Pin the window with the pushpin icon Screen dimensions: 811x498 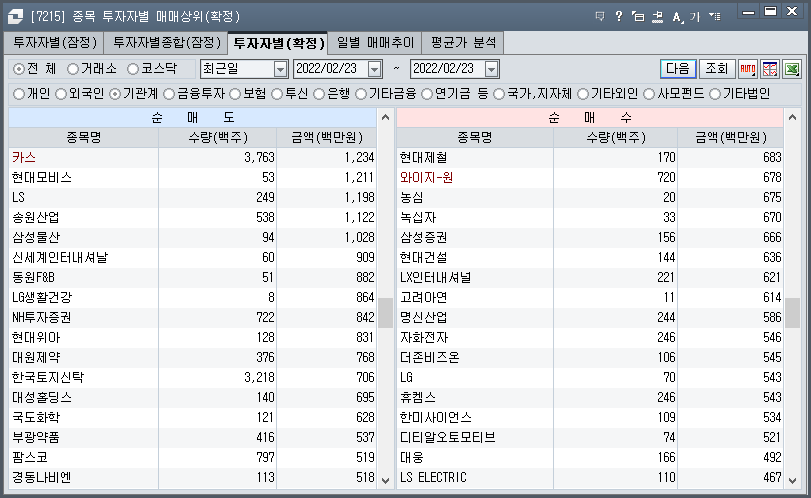(x=657, y=17)
